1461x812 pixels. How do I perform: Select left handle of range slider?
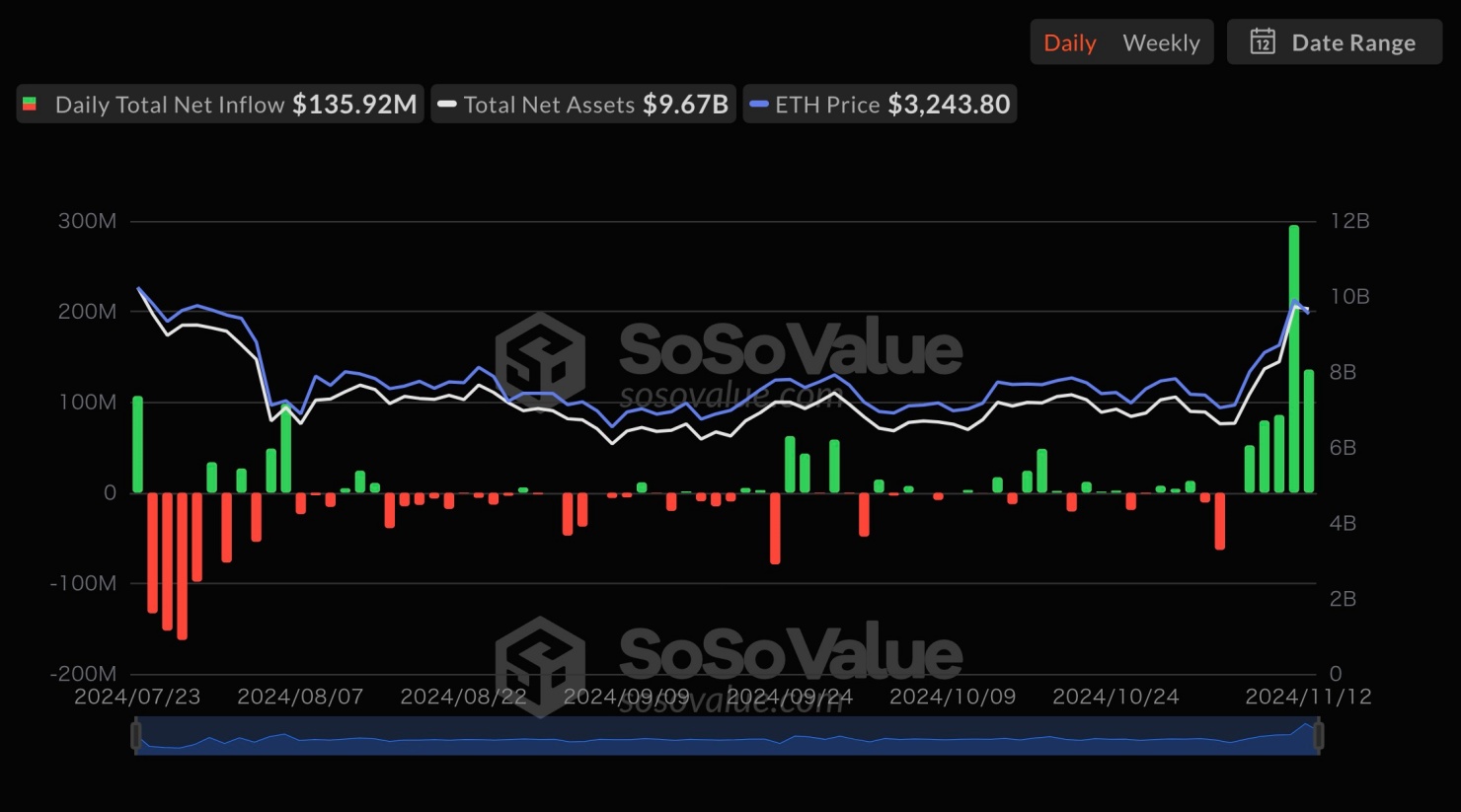click(136, 736)
